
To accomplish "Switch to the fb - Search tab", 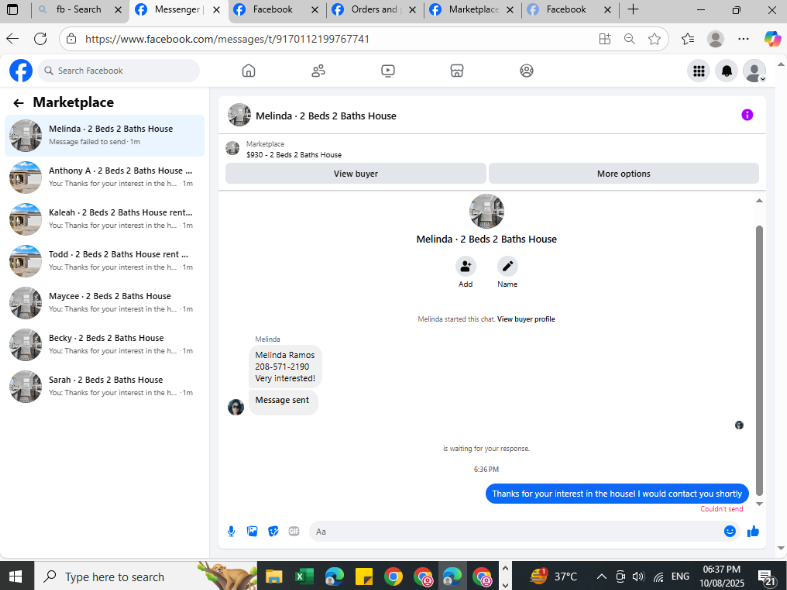I will tap(79, 10).
